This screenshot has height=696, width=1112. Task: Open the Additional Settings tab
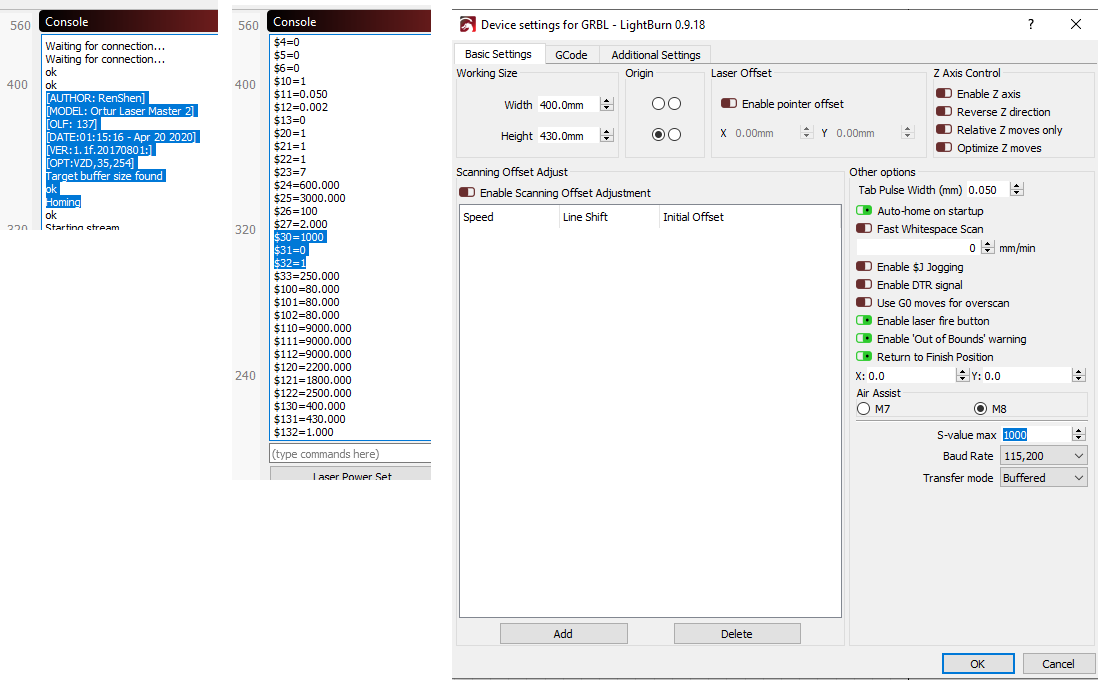tap(656, 55)
